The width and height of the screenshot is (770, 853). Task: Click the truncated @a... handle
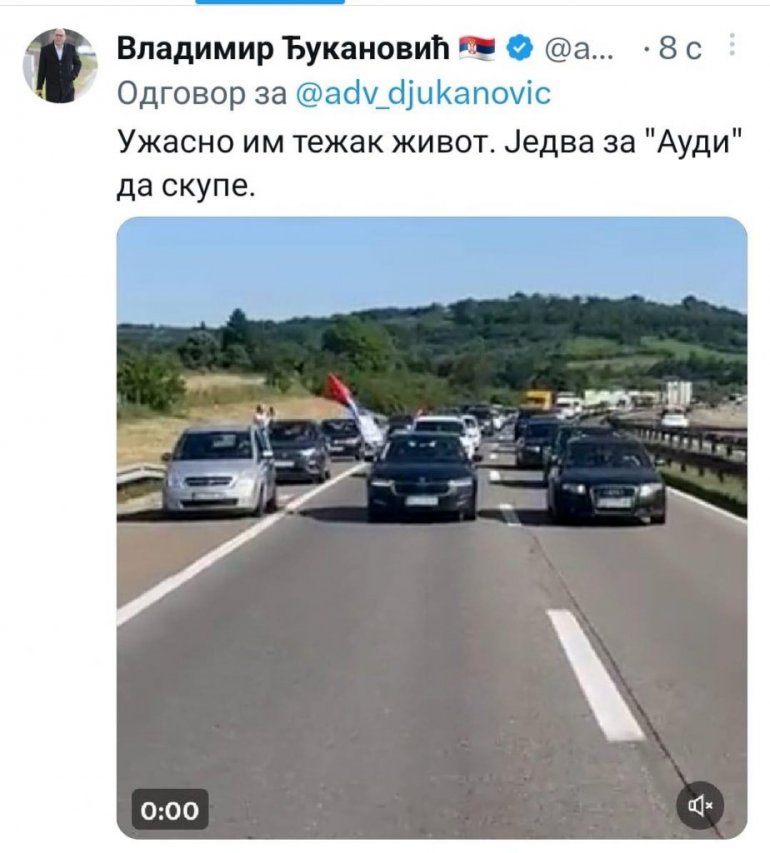[579, 49]
